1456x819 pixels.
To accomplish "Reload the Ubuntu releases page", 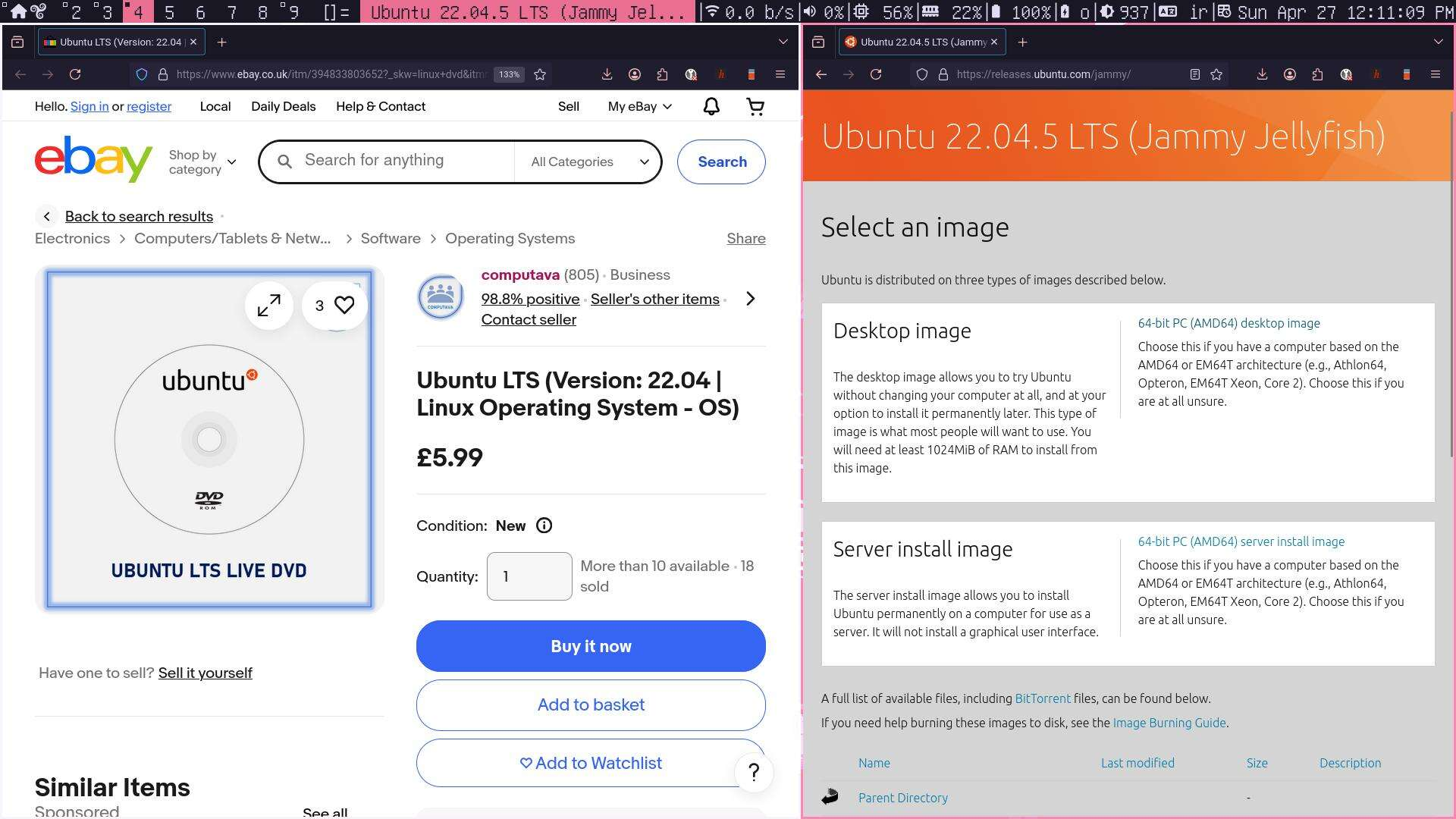I will (x=876, y=74).
